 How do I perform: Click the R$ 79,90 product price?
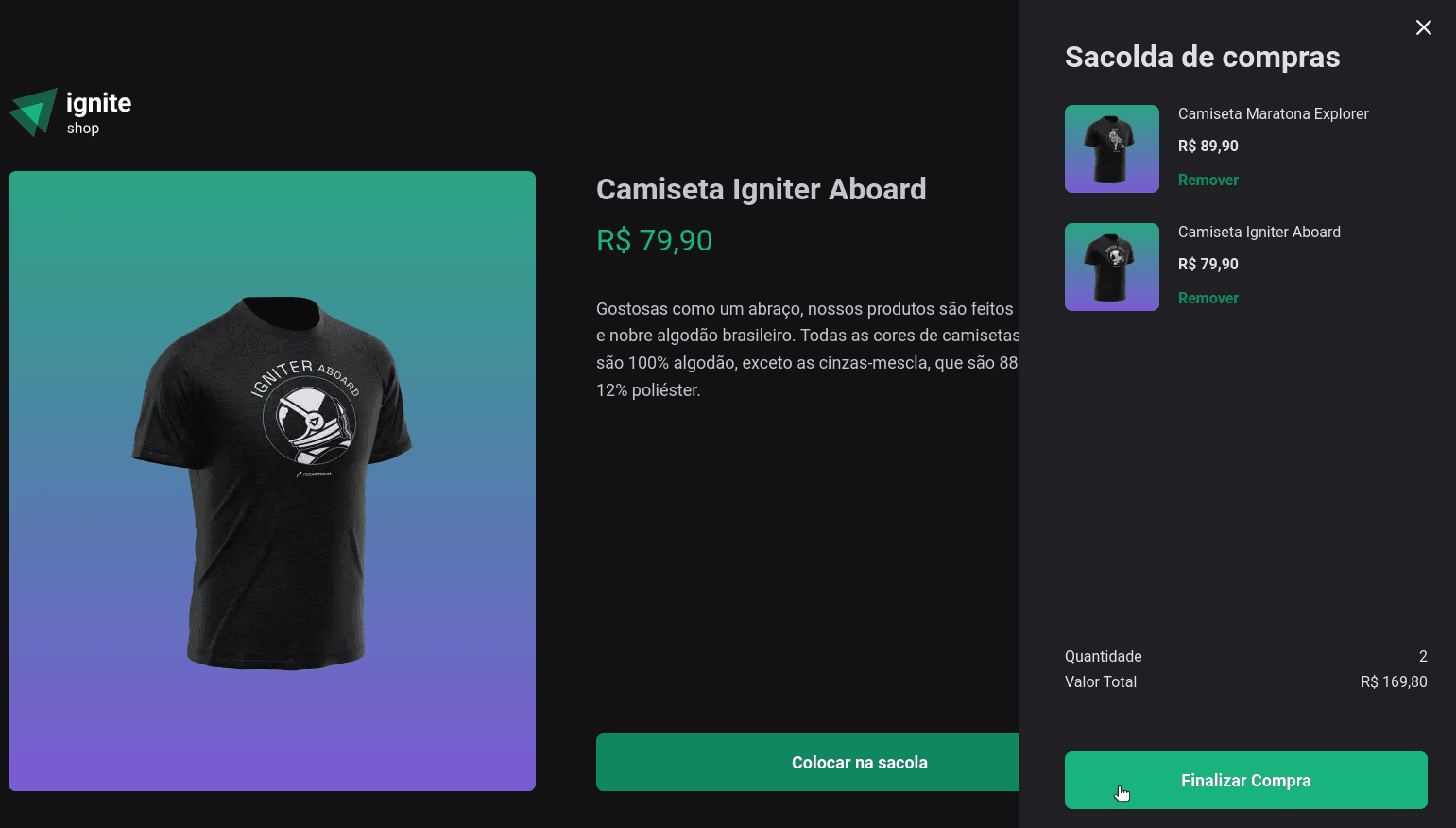tap(654, 240)
